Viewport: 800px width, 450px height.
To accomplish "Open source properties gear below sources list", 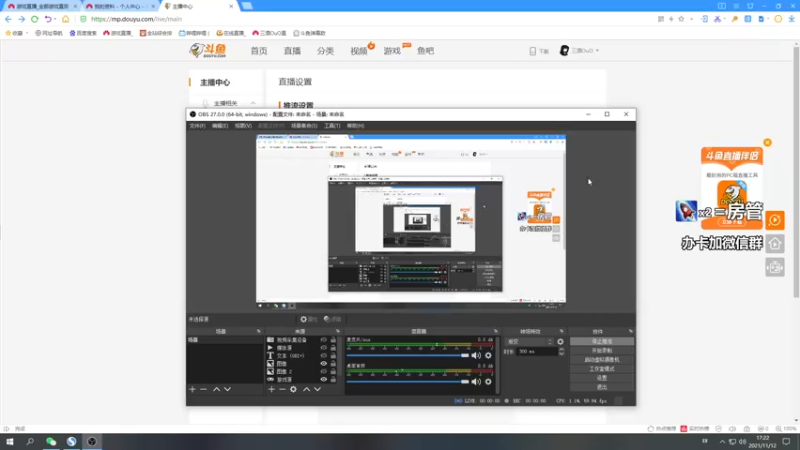I will pos(293,389).
